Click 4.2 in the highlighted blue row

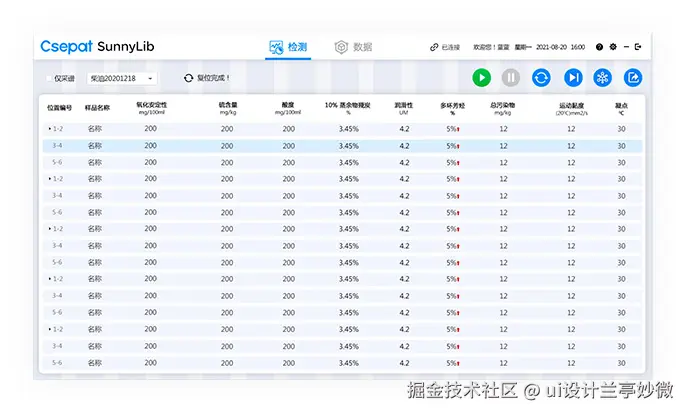404,146
